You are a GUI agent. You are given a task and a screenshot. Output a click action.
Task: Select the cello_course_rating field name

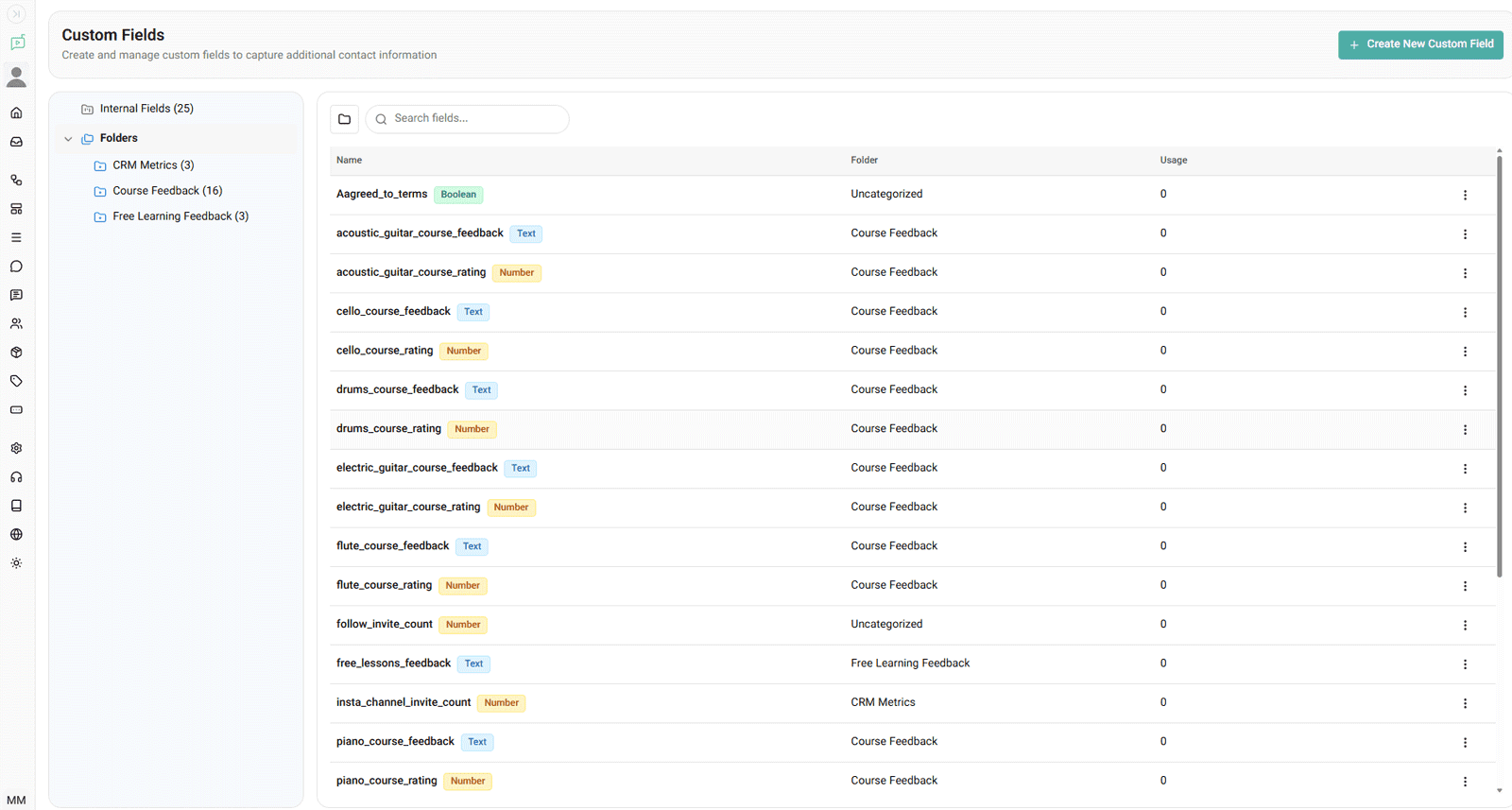coord(385,351)
